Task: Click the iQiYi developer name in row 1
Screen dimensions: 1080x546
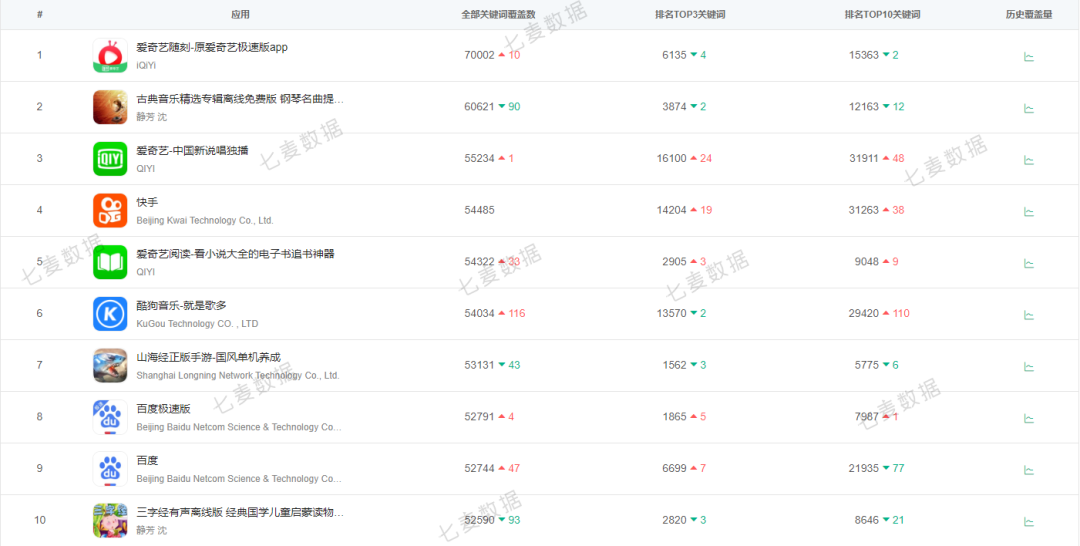Action: (x=146, y=65)
